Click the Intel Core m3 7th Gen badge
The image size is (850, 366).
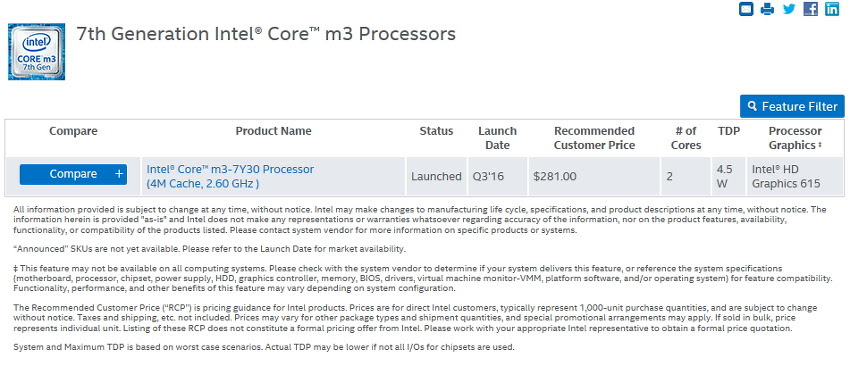(x=36, y=52)
